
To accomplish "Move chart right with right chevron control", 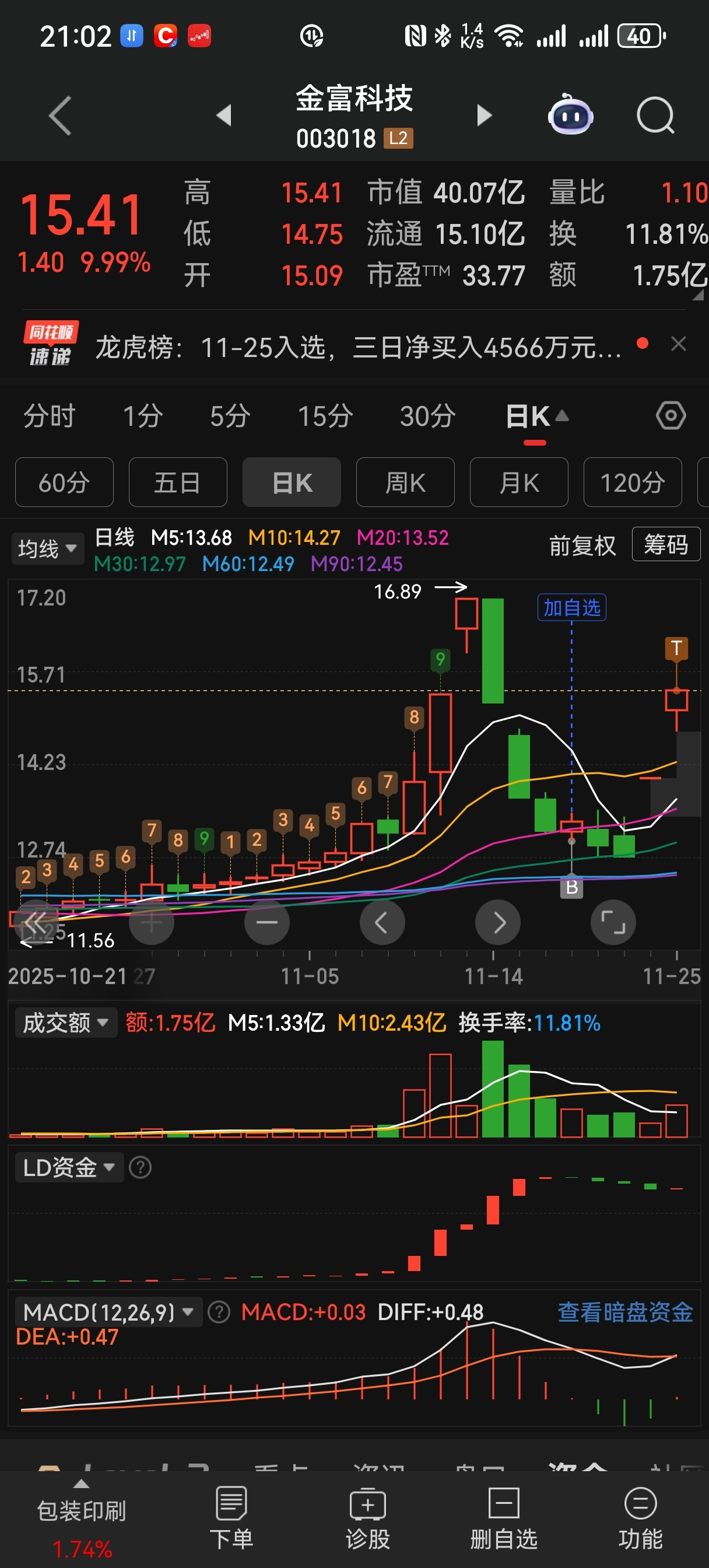I will [x=498, y=923].
